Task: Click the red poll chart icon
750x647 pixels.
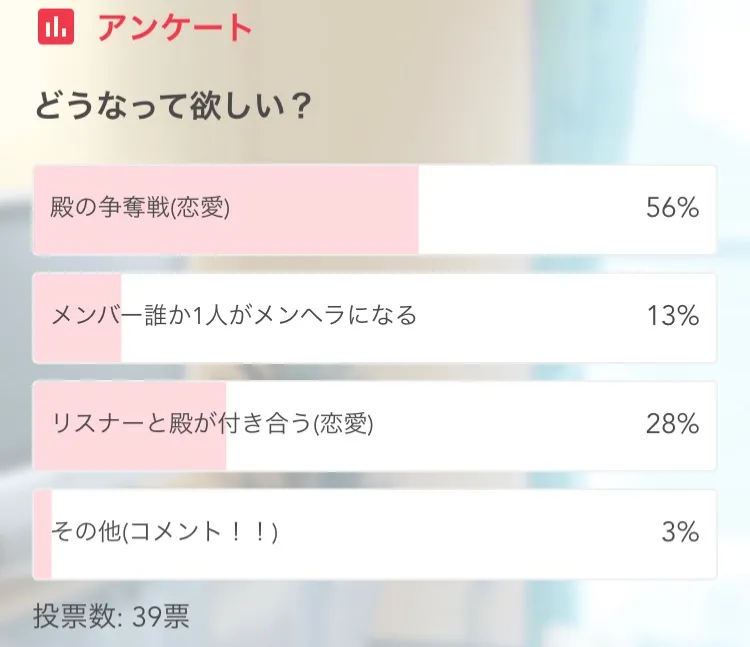Action: [x=56, y=26]
